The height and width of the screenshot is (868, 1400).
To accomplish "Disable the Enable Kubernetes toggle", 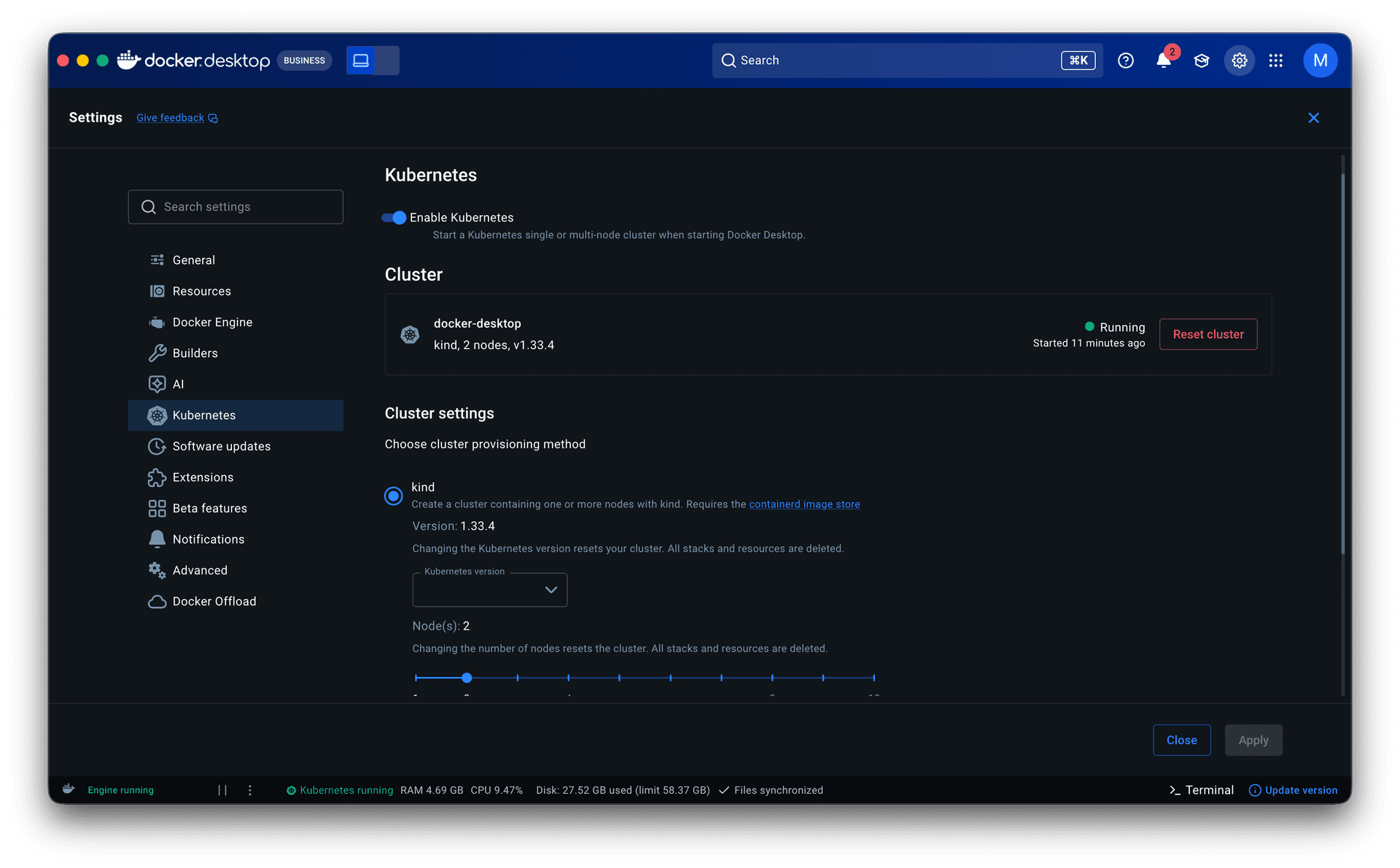I will pyautogui.click(x=394, y=217).
